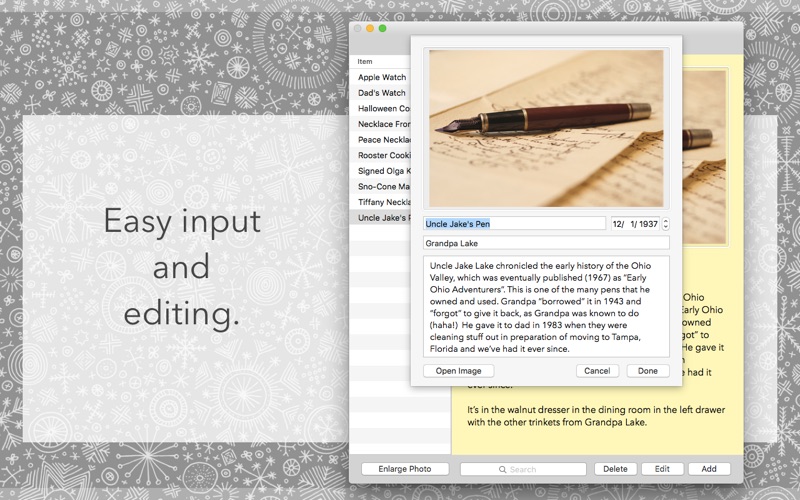Click the Uncle Jake's Pen name field
This screenshot has height=500, width=800.
[x=514, y=223]
